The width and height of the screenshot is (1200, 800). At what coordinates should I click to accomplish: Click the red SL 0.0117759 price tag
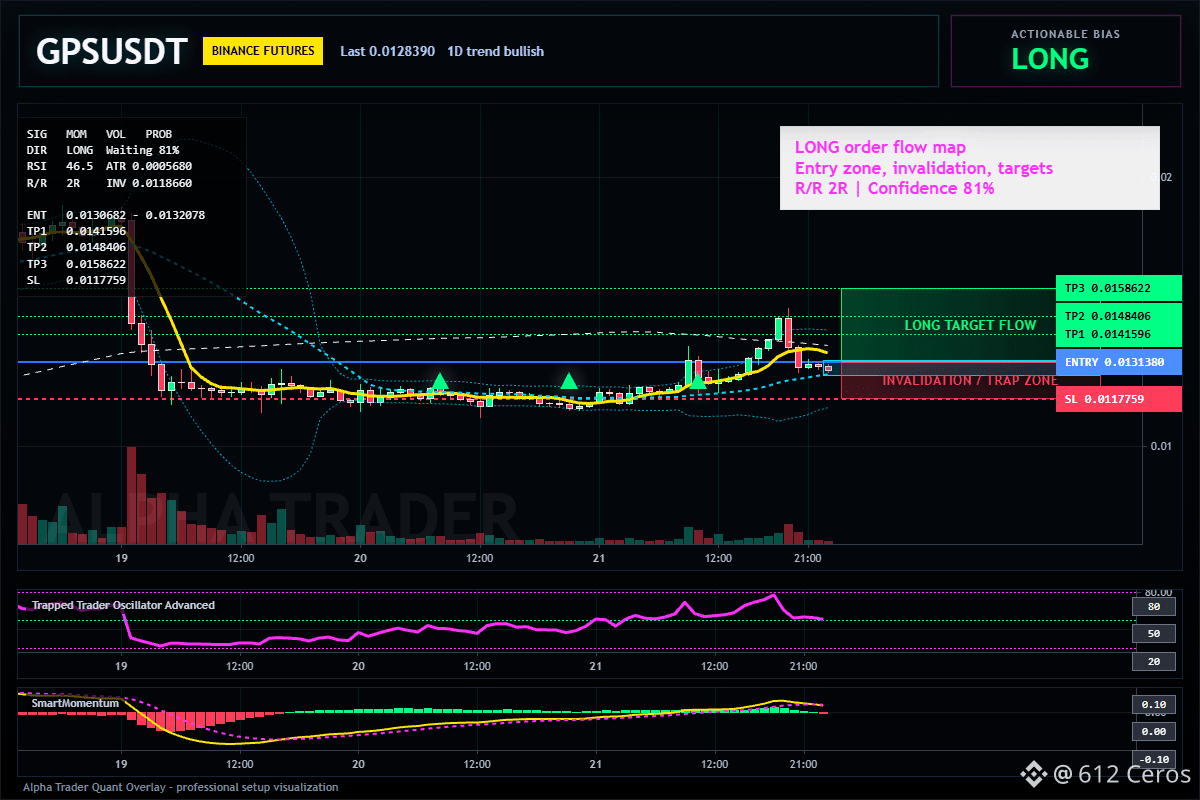[x=1119, y=399]
